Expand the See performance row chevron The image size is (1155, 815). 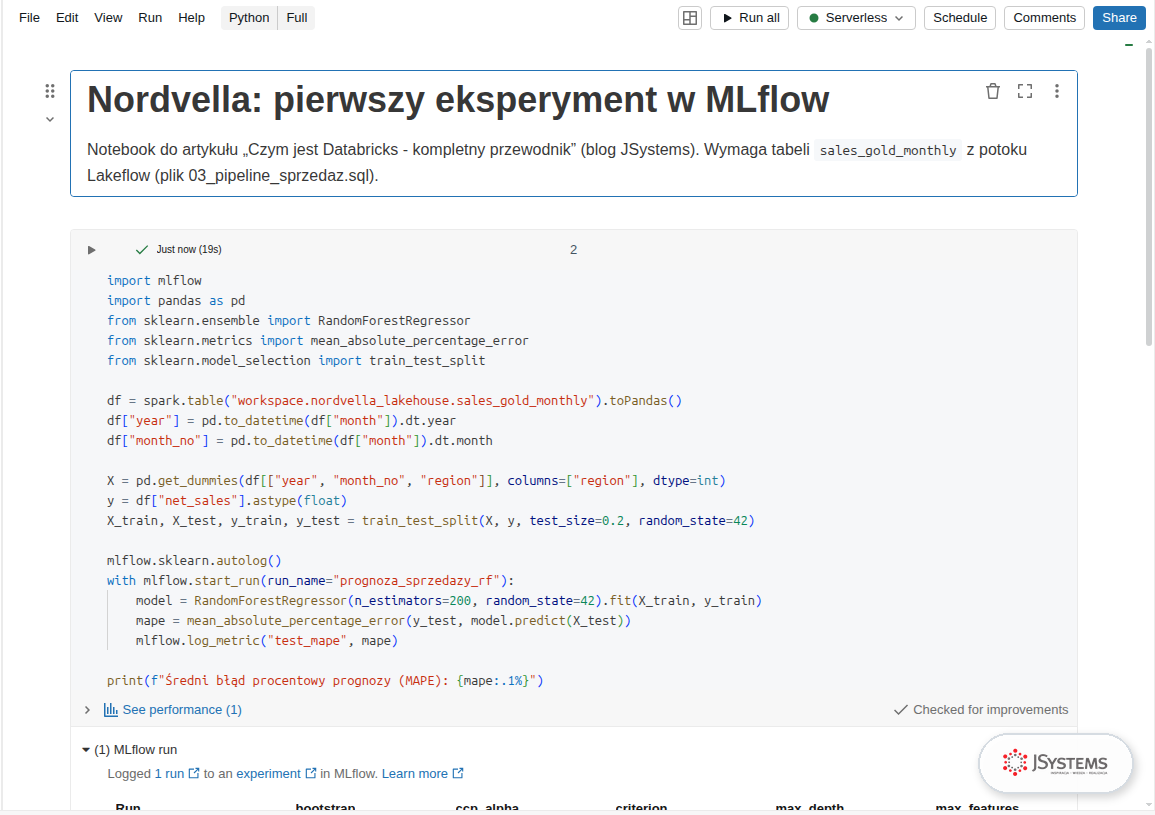[88, 710]
